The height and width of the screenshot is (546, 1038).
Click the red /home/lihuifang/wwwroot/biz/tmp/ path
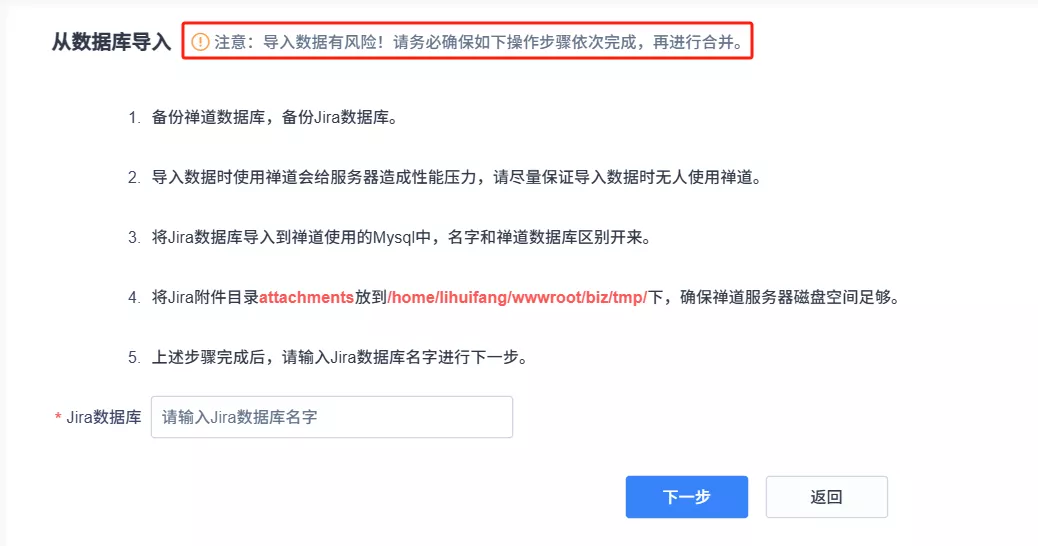pos(517,298)
